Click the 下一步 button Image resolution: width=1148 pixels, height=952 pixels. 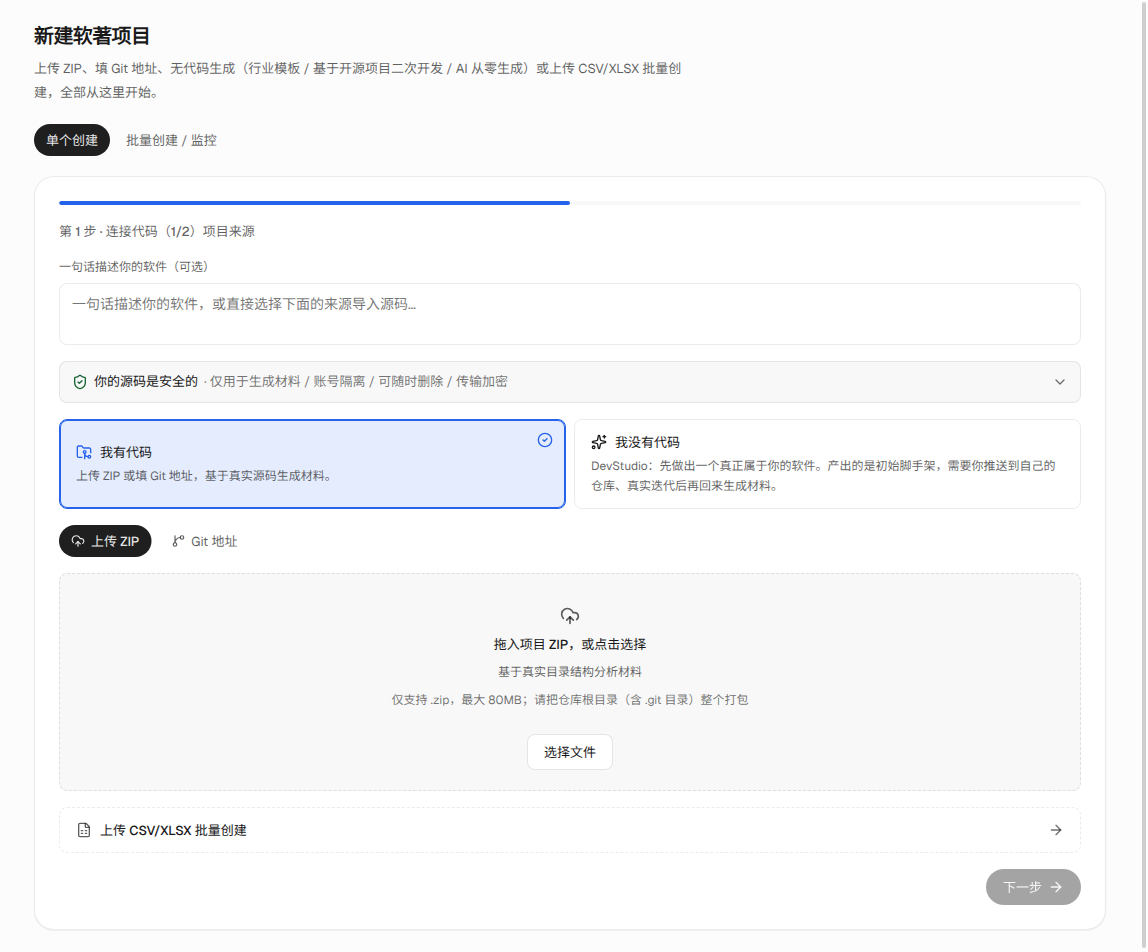tap(1033, 887)
